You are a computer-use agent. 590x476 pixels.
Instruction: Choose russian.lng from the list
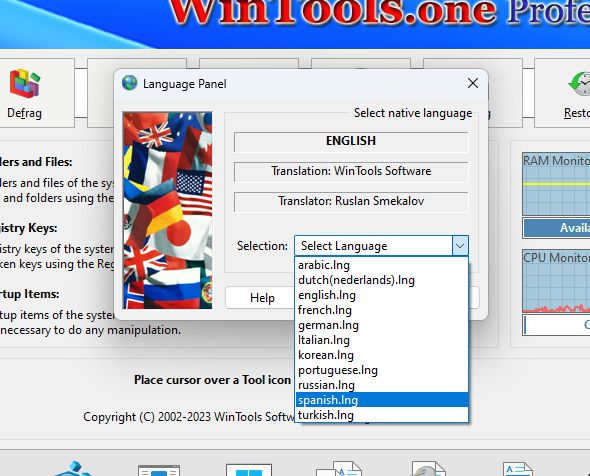tap(382, 385)
